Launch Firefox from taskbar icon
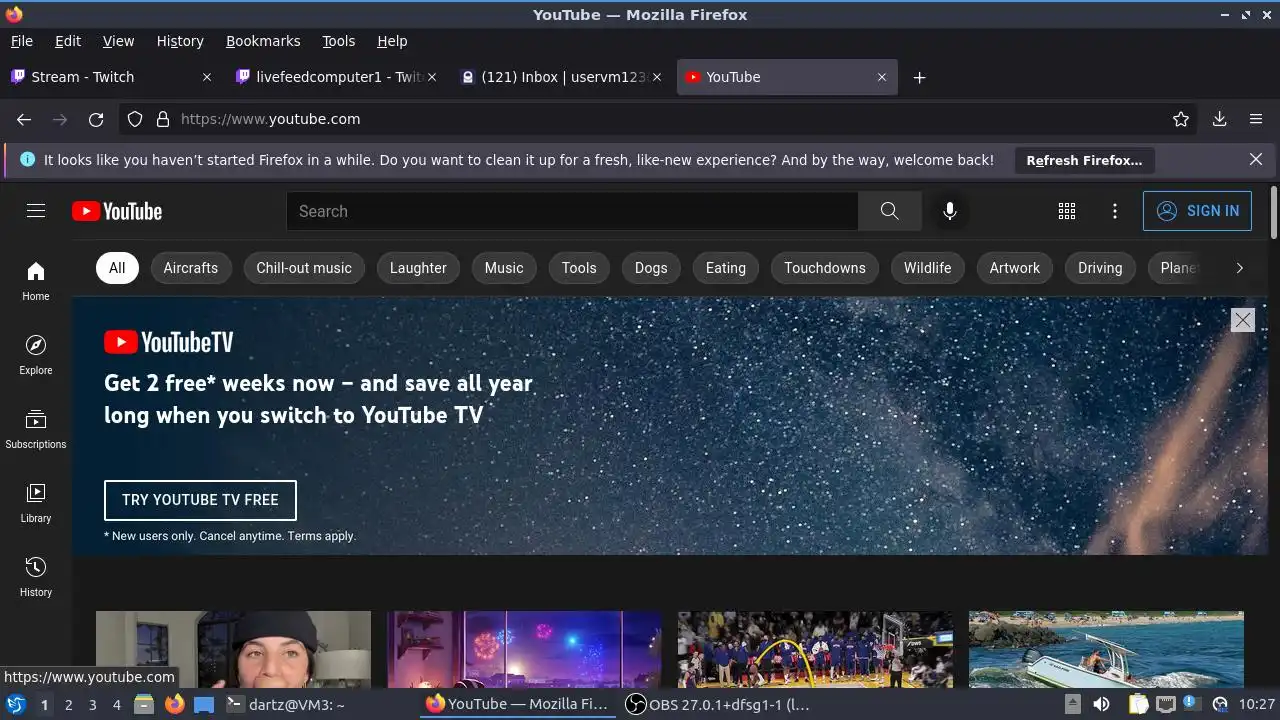 [x=175, y=704]
